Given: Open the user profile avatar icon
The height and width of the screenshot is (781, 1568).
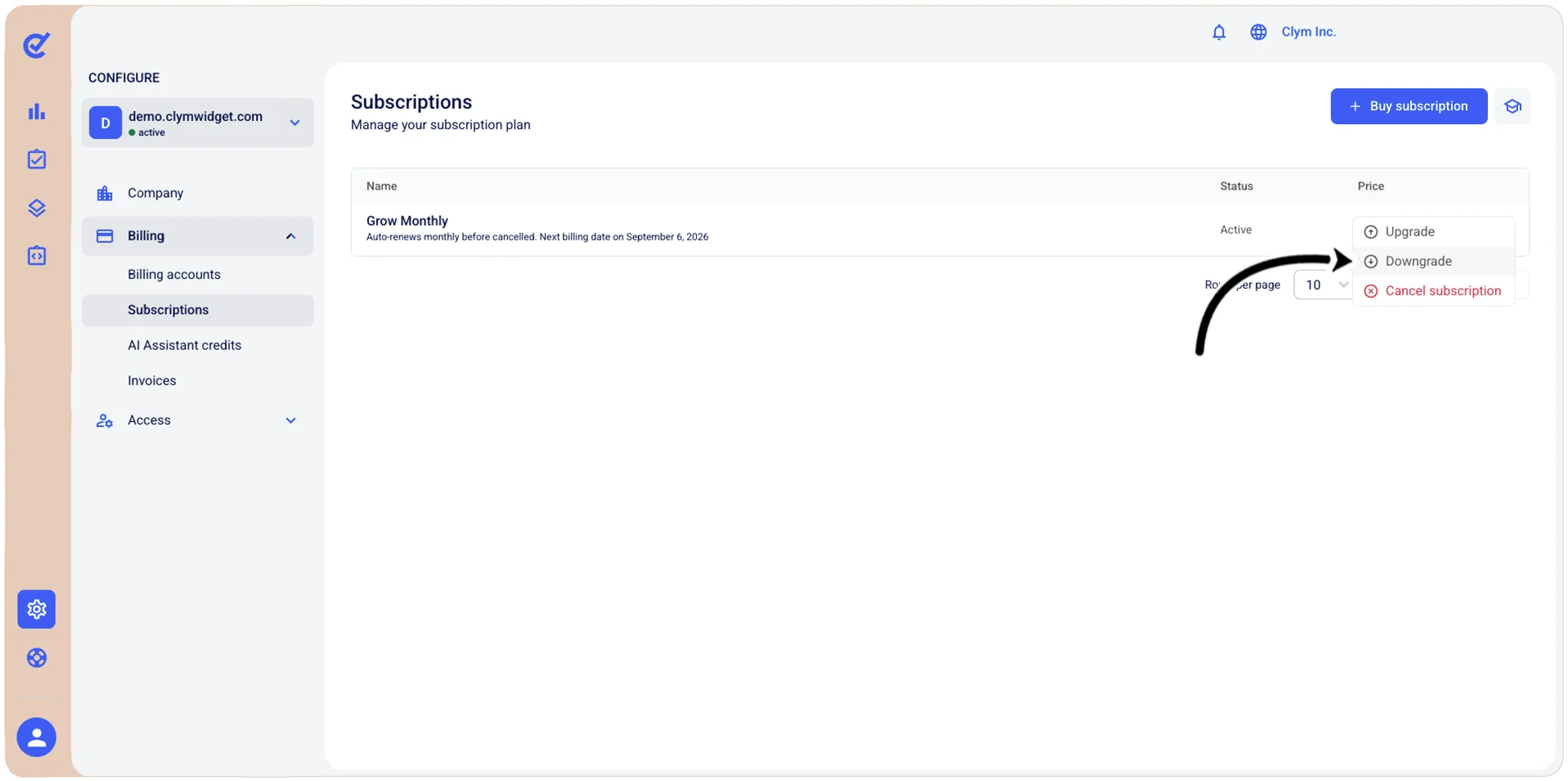Looking at the screenshot, I should [37, 737].
